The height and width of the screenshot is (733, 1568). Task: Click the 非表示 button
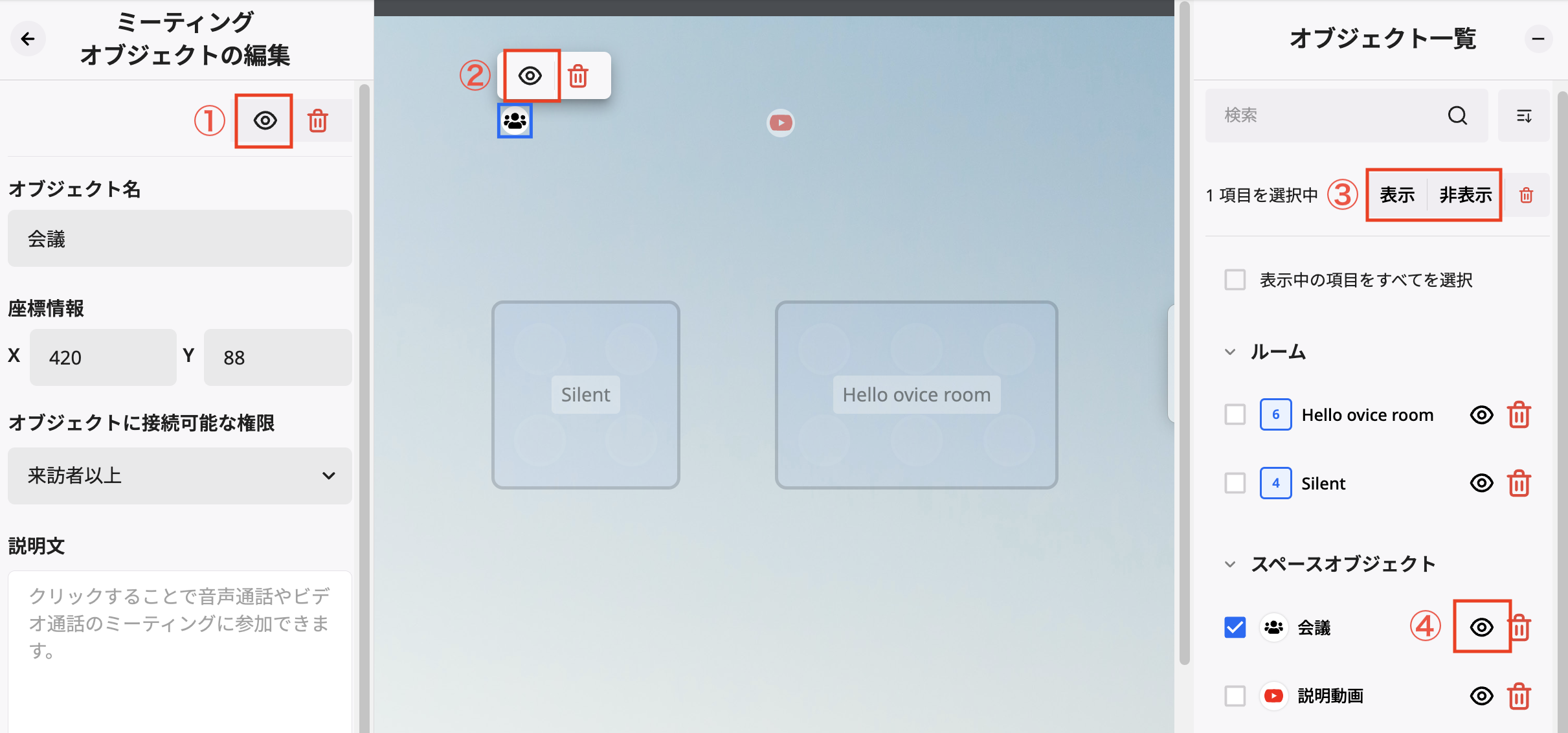point(1465,194)
